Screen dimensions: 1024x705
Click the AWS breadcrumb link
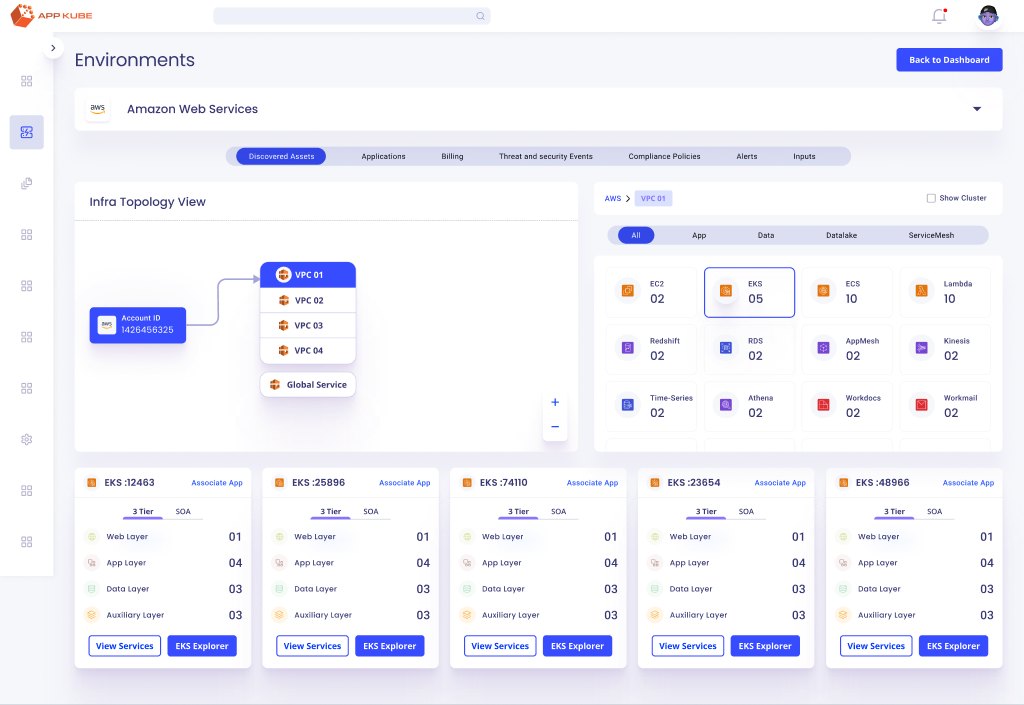[x=613, y=198]
